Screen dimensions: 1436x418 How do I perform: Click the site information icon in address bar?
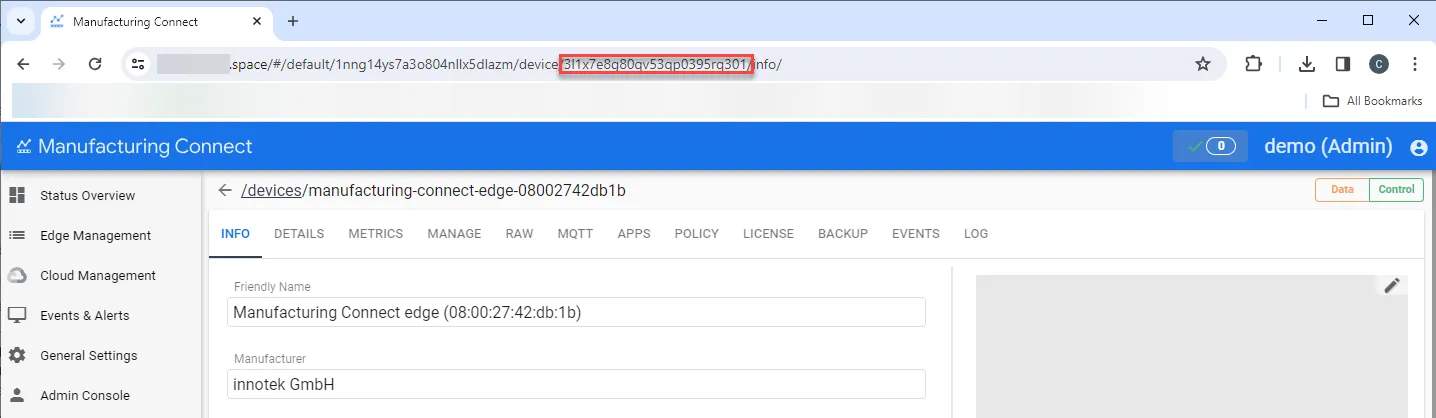click(138, 64)
